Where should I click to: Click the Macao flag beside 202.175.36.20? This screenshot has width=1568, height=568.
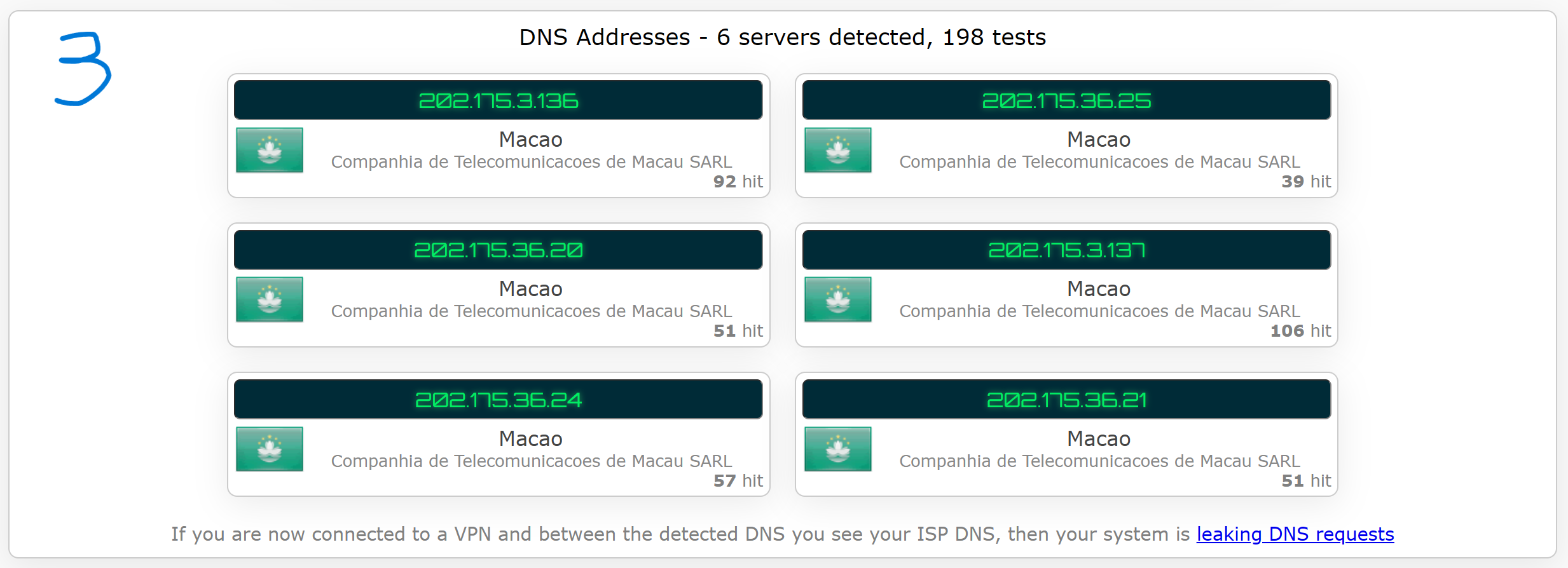click(x=269, y=299)
